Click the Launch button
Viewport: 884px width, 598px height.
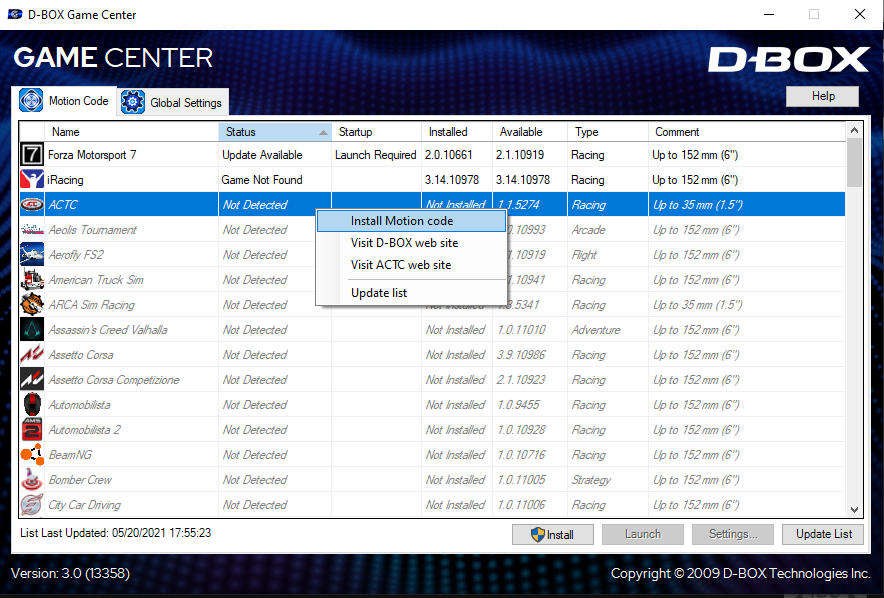click(x=643, y=534)
